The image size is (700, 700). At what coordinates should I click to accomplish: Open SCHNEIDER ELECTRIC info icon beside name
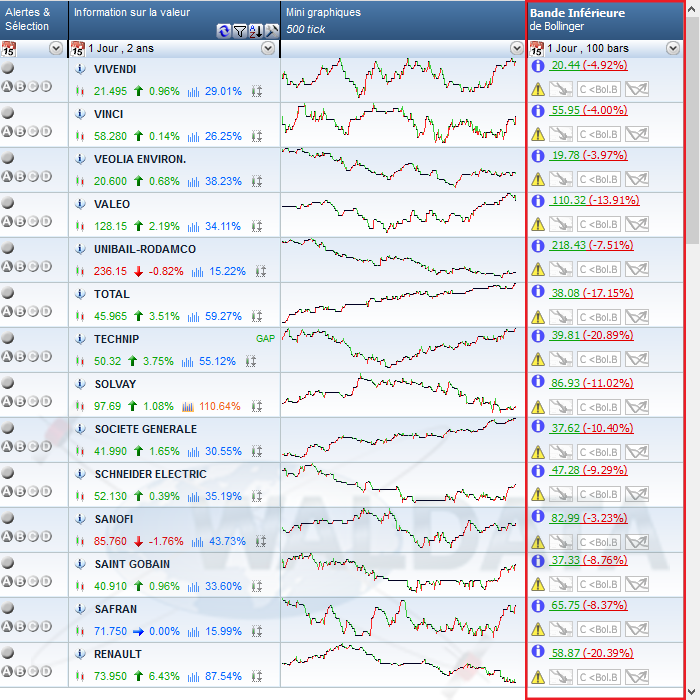(x=80, y=474)
